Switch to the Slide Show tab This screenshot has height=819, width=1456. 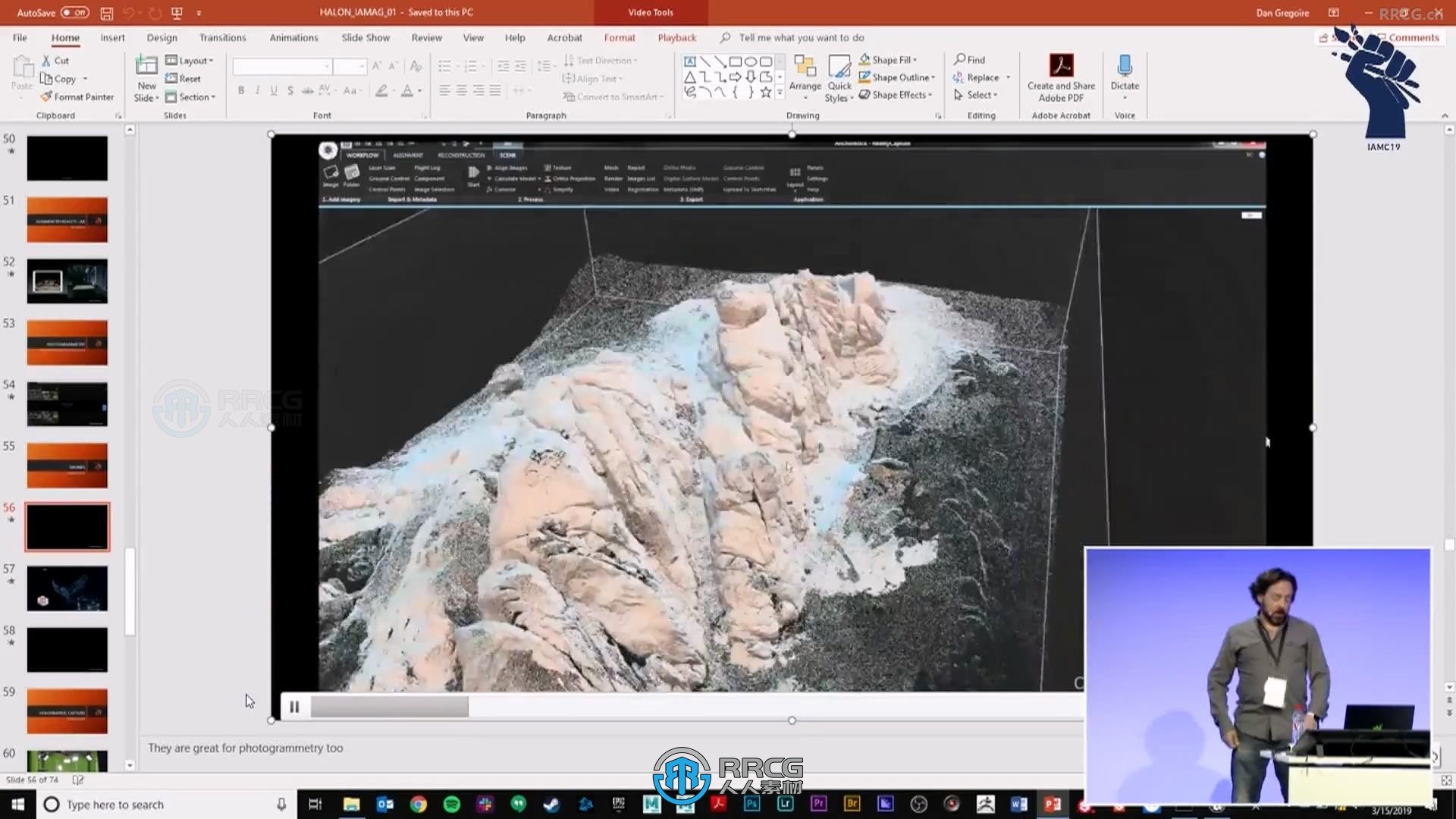coord(365,37)
